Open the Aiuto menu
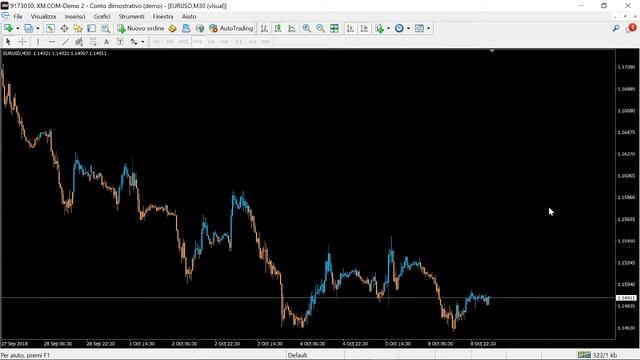Viewport: 640px width, 360px height. tap(189, 16)
